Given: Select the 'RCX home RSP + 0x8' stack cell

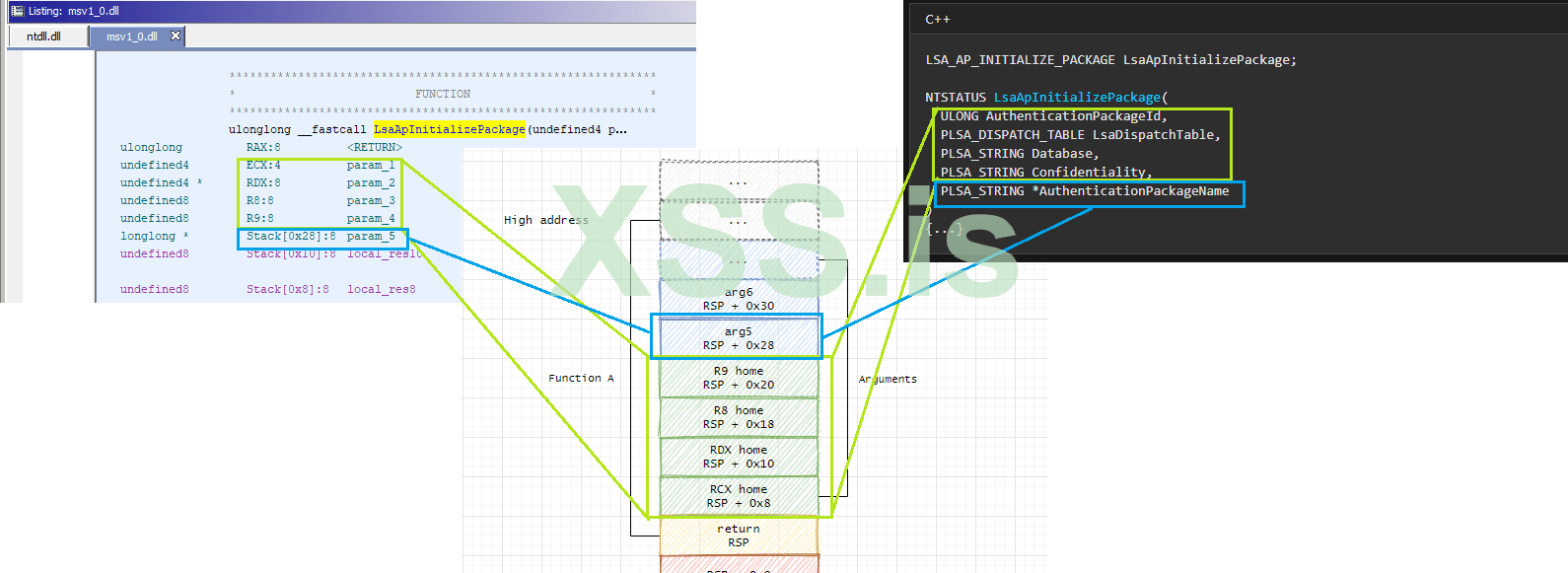Looking at the screenshot, I should (739, 495).
